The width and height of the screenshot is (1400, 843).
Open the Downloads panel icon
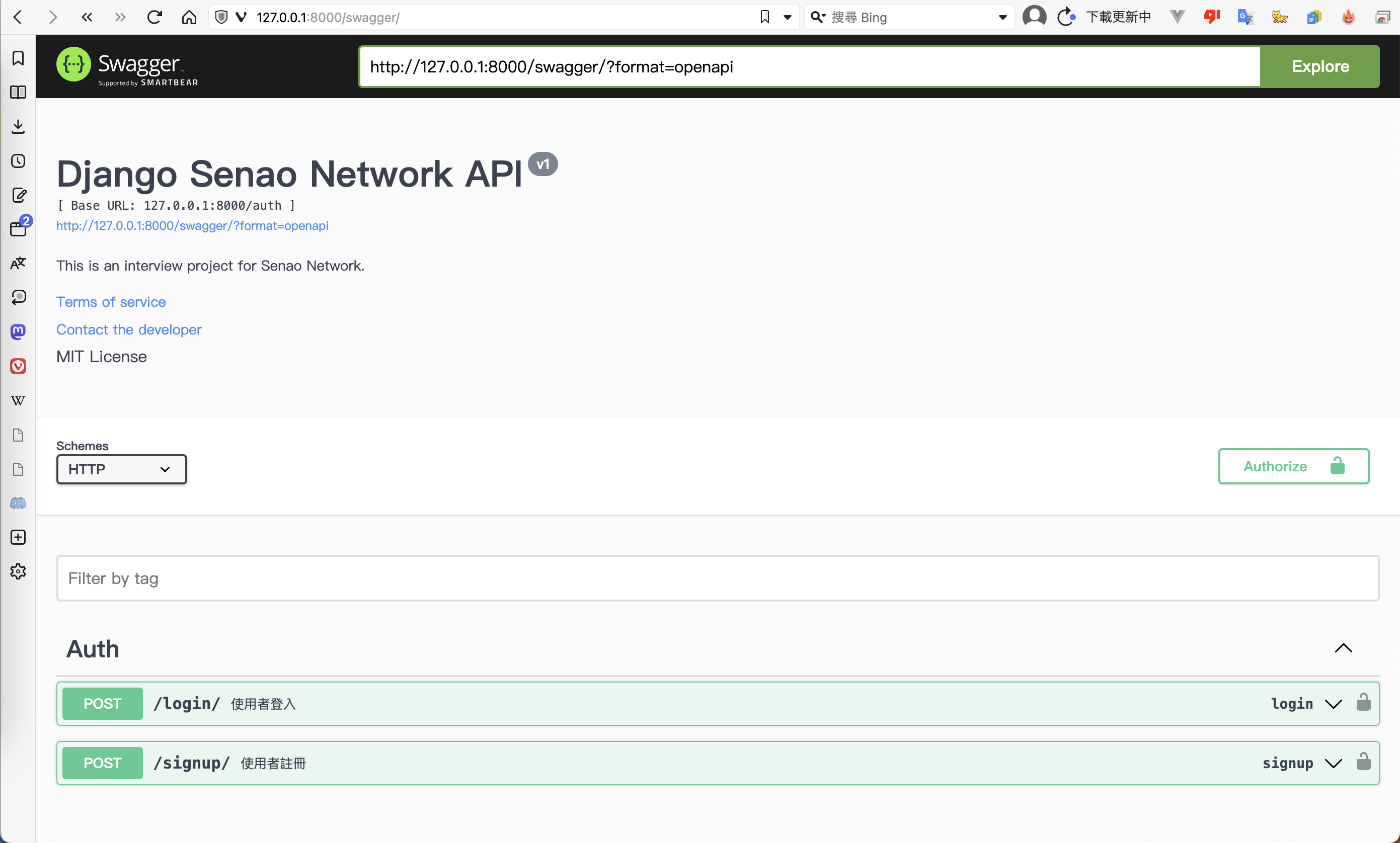[x=18, y=127]
